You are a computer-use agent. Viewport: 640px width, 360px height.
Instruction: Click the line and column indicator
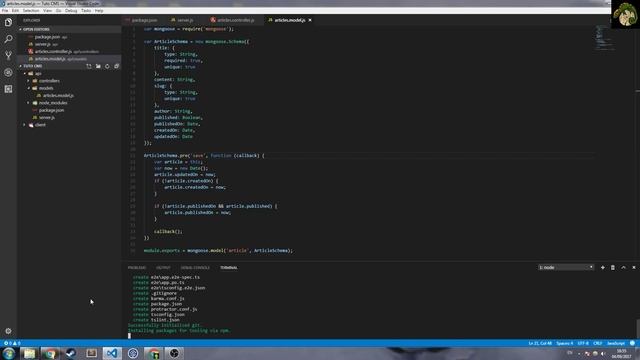(x=540, y=343)
